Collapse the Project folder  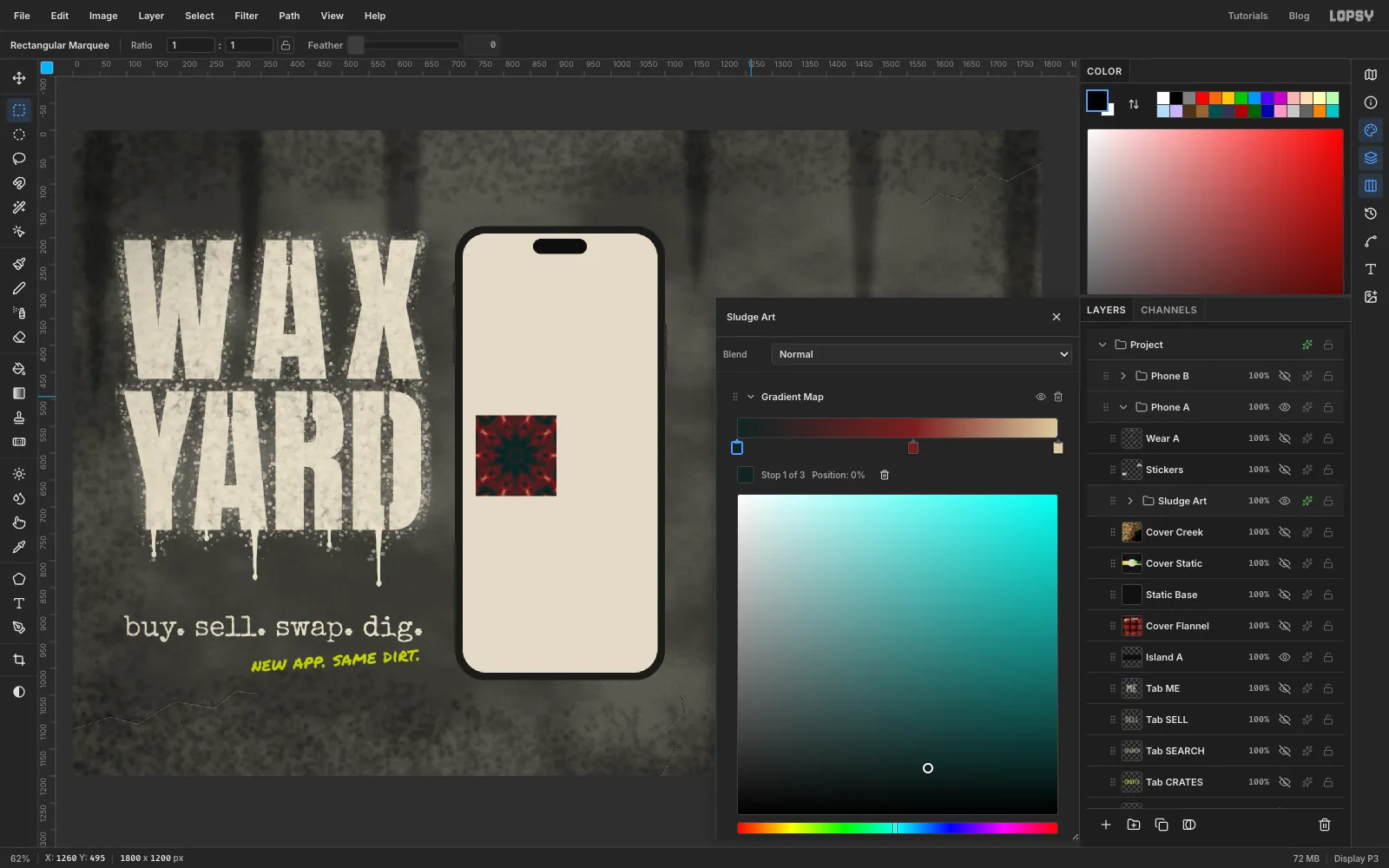coord(1103,345)
